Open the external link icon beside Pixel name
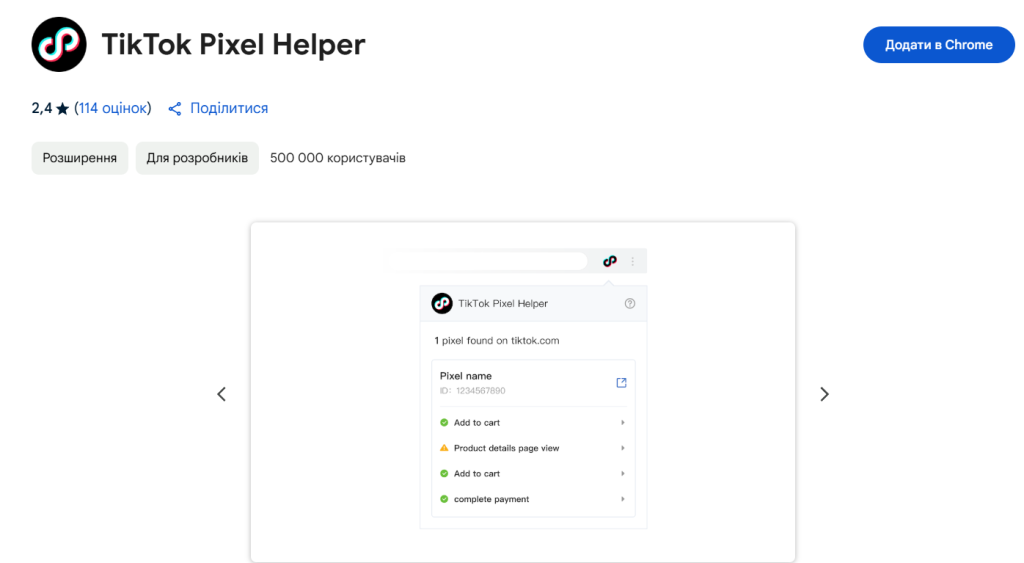This screenshot has width=1024, height=563. point(621,383)
